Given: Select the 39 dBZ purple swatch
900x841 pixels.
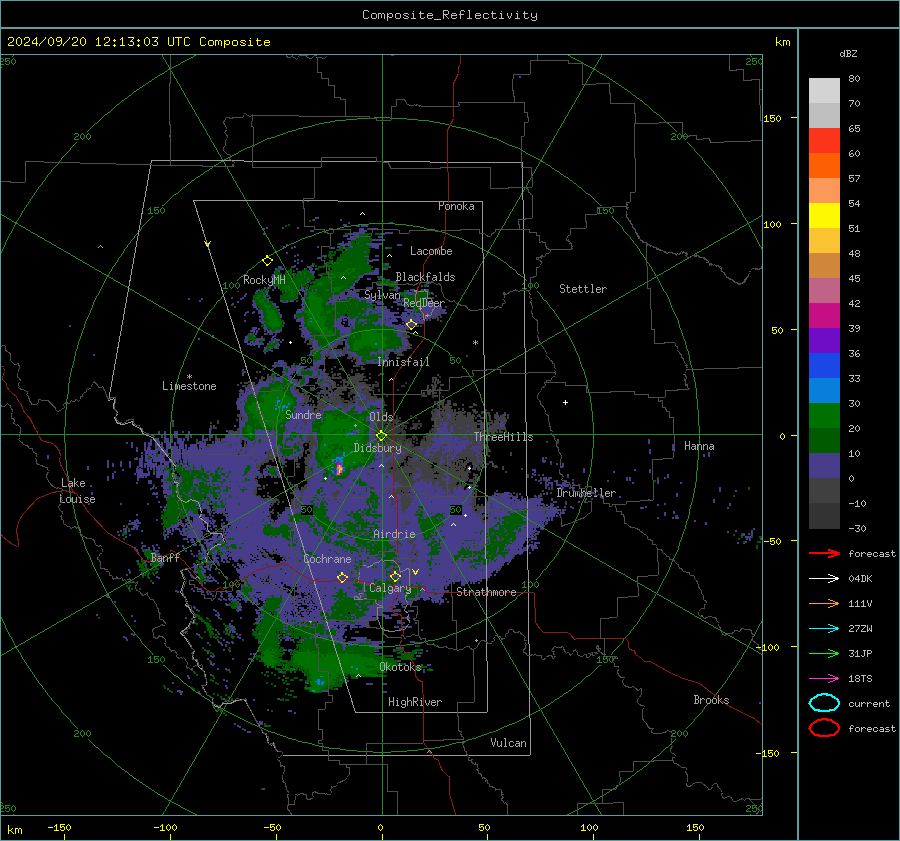Looking at the screenshot, I should point(824,340).
